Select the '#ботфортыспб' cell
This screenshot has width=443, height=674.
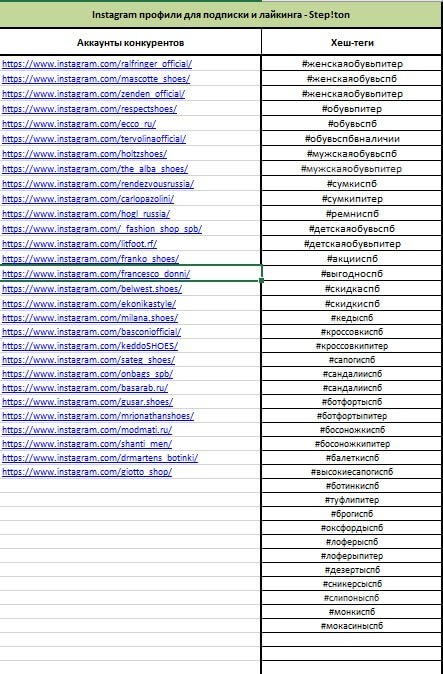(352, 402)
